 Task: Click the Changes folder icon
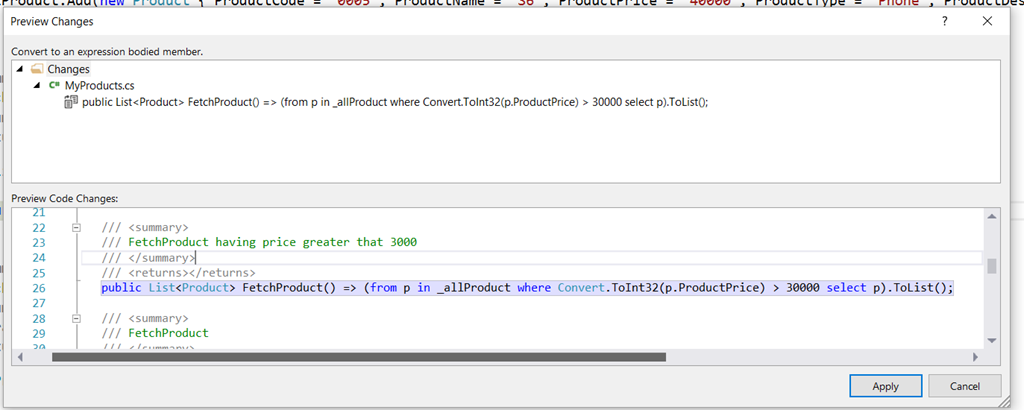pyautogui.click(x=37, y=69)
